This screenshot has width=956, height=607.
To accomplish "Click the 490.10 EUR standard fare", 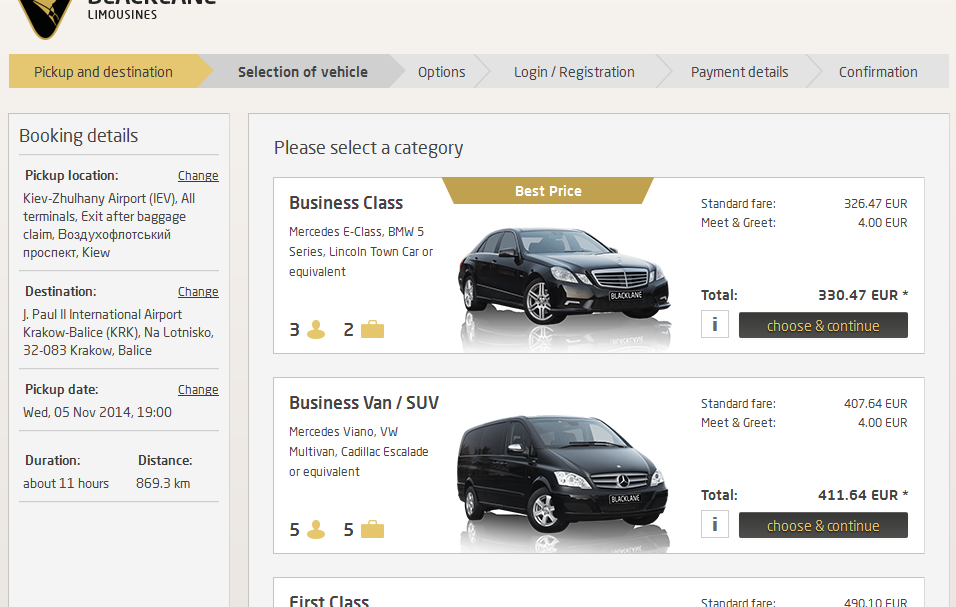I will pyautogui.click(x=876, y=602).
